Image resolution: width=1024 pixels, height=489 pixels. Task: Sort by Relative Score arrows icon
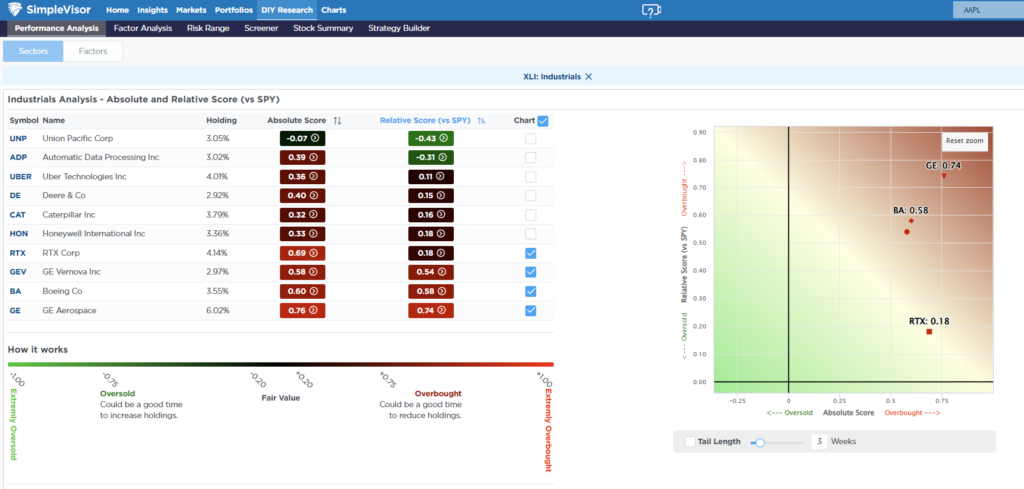(481, 121)
